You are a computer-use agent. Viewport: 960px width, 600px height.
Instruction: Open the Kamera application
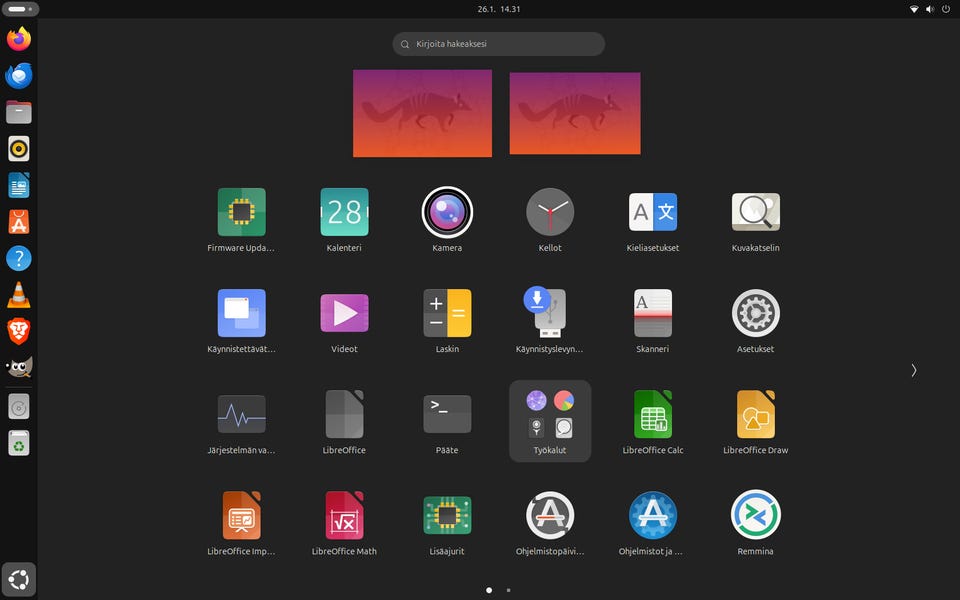[x=447, y=212]
